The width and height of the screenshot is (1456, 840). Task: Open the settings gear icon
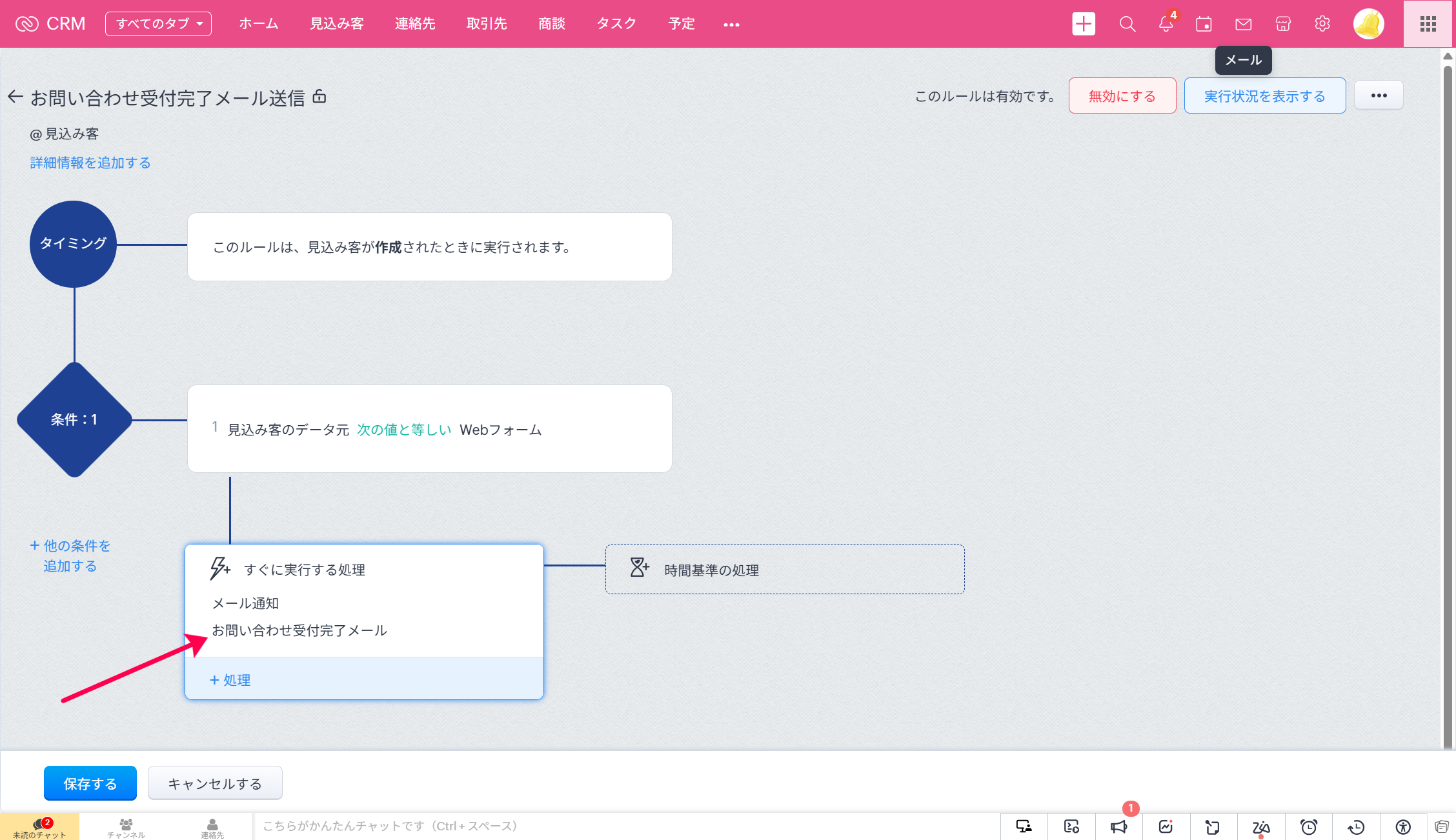click(x=1322, y=24)
